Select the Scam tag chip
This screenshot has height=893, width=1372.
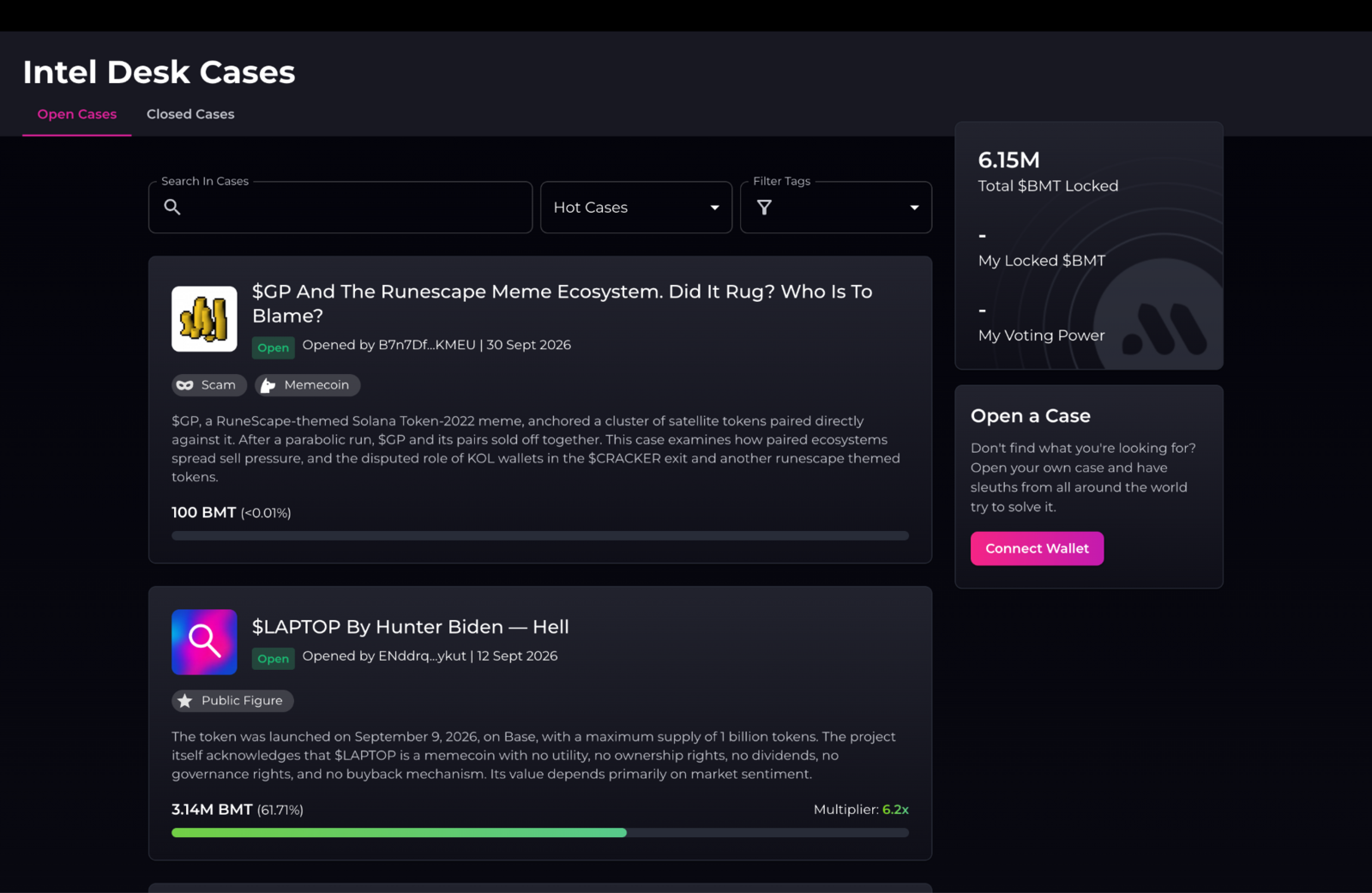pyautogui.click(x=209, y=385)
